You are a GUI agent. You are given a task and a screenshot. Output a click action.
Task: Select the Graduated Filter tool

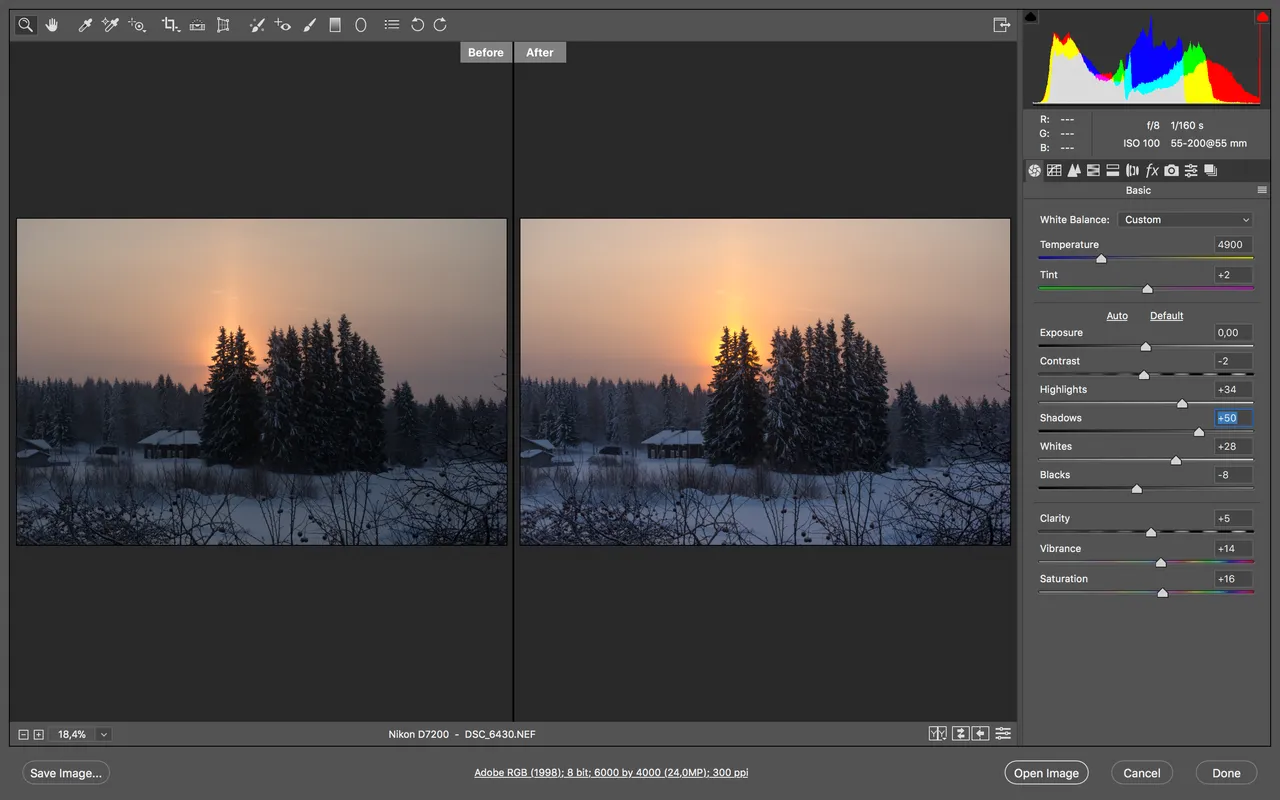pos(335,25)
